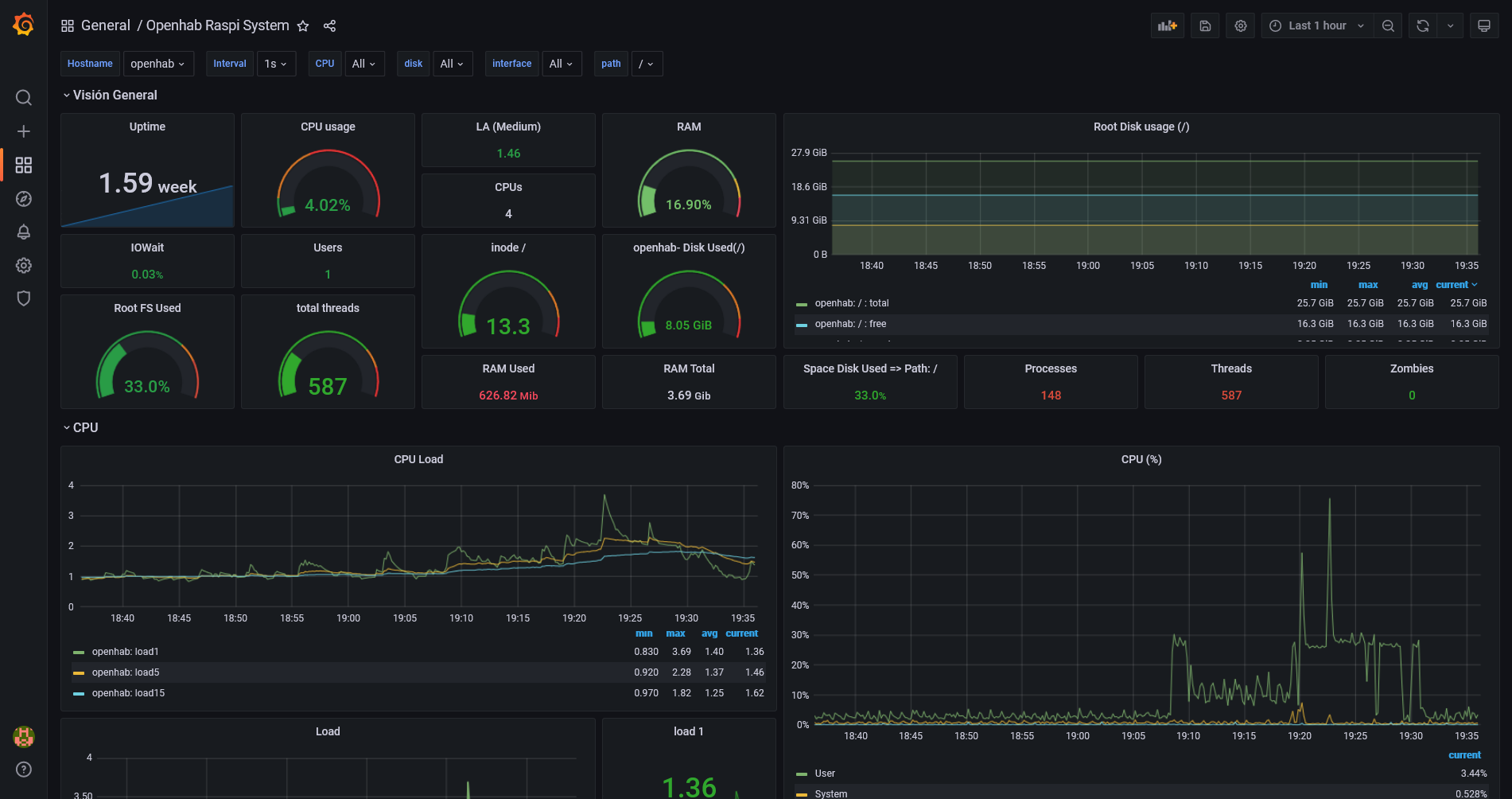Open the Explore compass icon in sidebar
This screenshot has height=799, width=1512.
coord(24,199)
